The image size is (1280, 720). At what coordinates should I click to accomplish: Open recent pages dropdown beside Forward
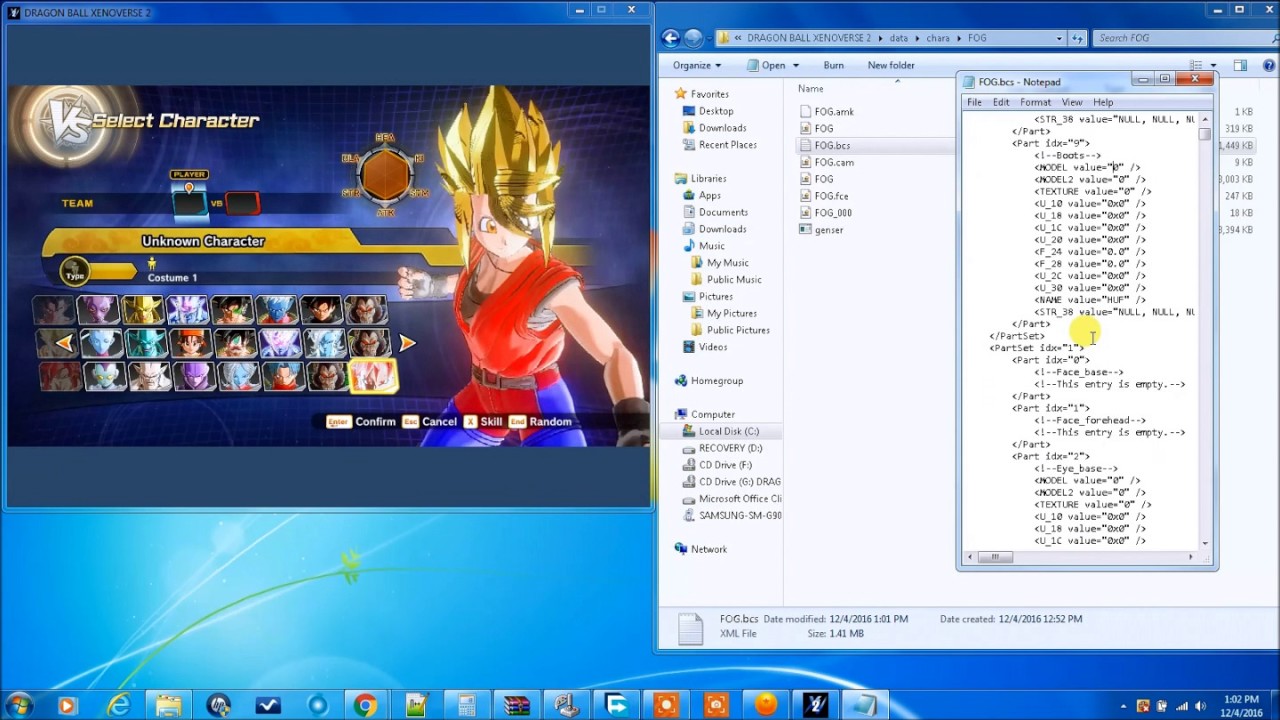point(709,38)
